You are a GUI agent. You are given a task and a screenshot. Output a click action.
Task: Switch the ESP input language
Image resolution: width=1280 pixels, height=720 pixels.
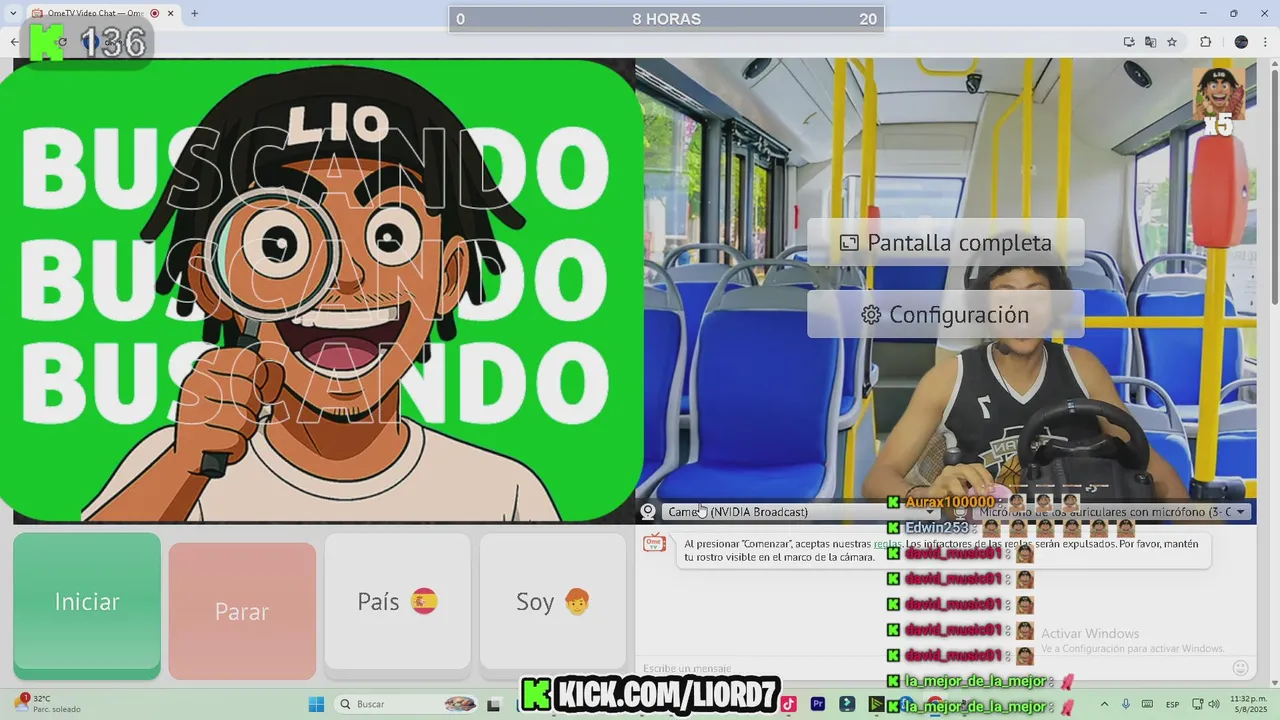(1172, 704)
